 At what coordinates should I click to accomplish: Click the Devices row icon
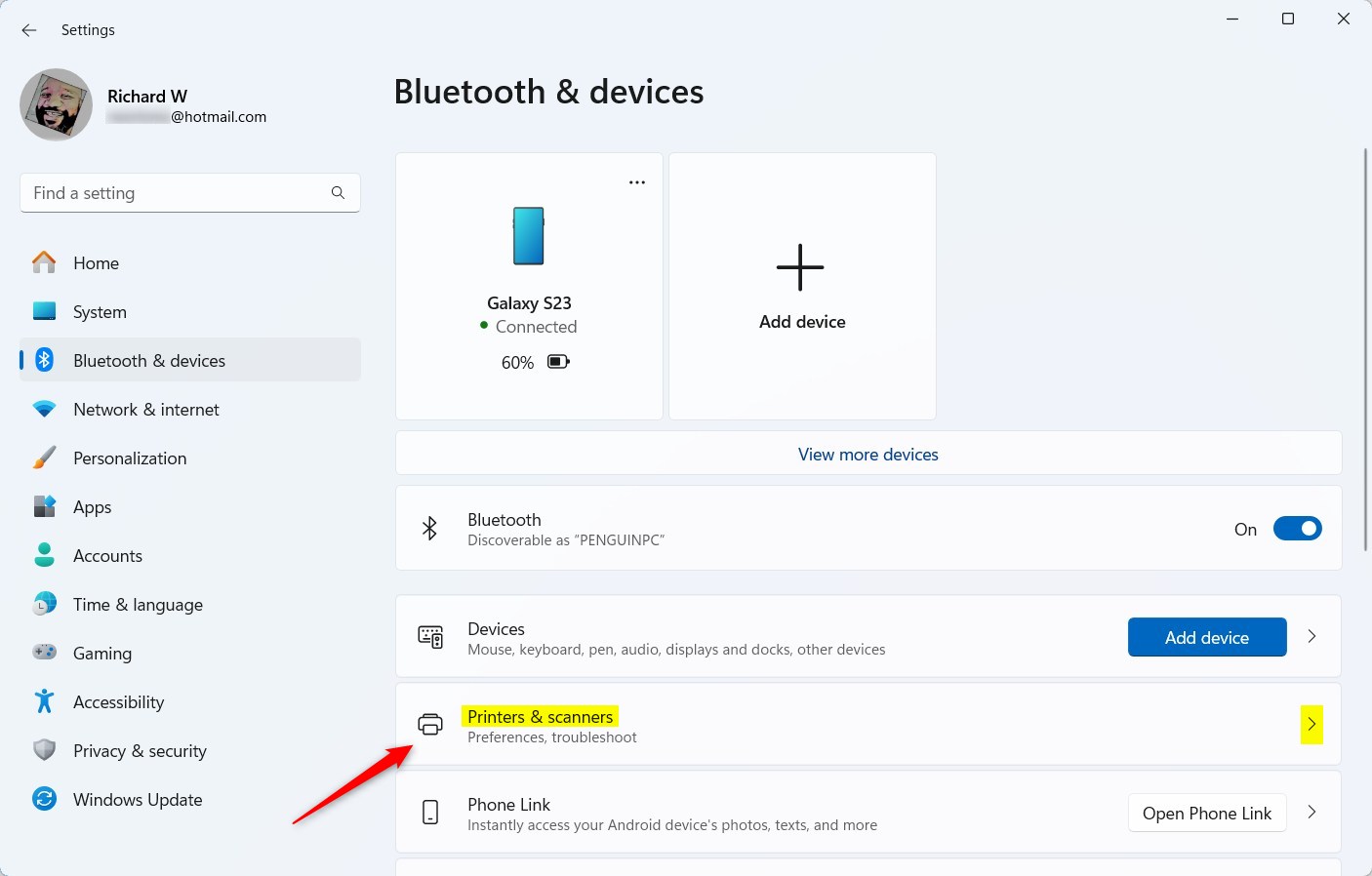coord(430,637)
